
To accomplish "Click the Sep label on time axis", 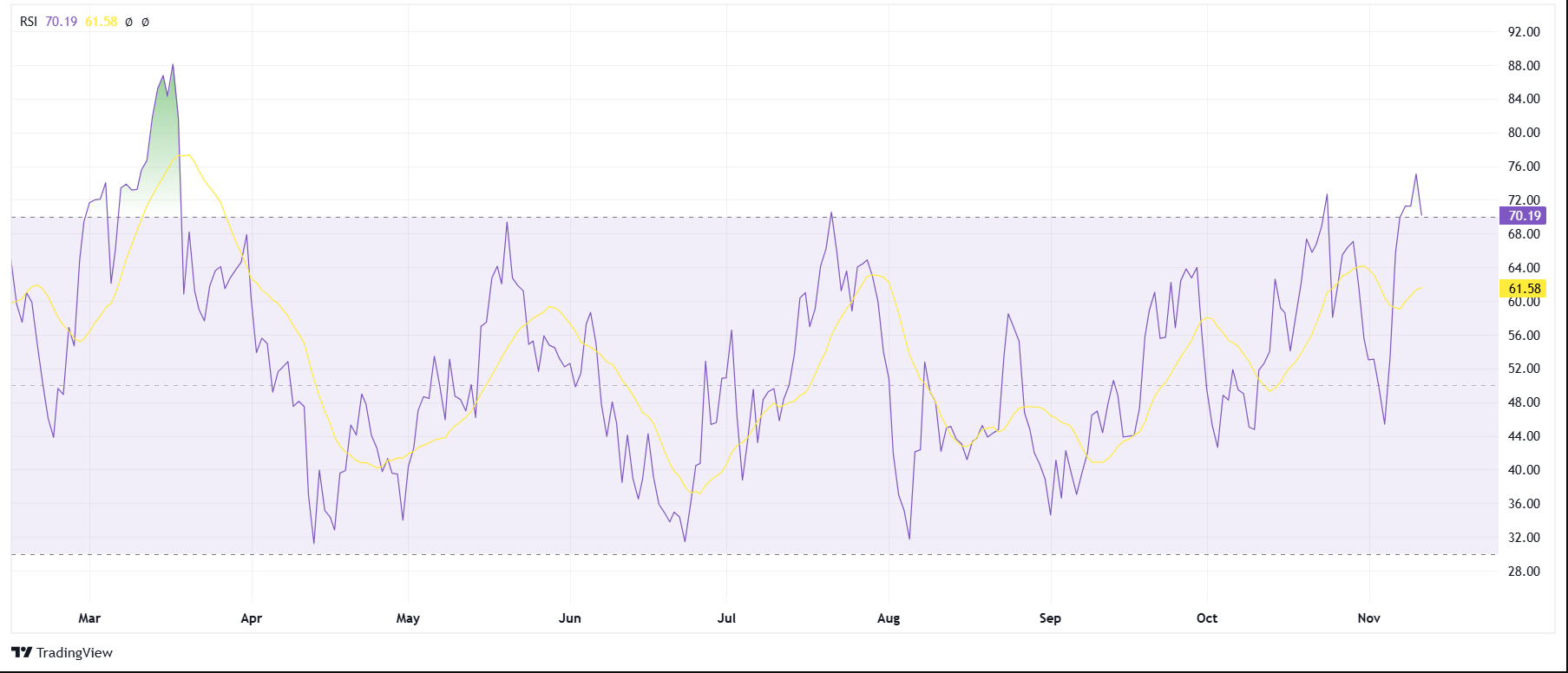I will (1050, 618).
